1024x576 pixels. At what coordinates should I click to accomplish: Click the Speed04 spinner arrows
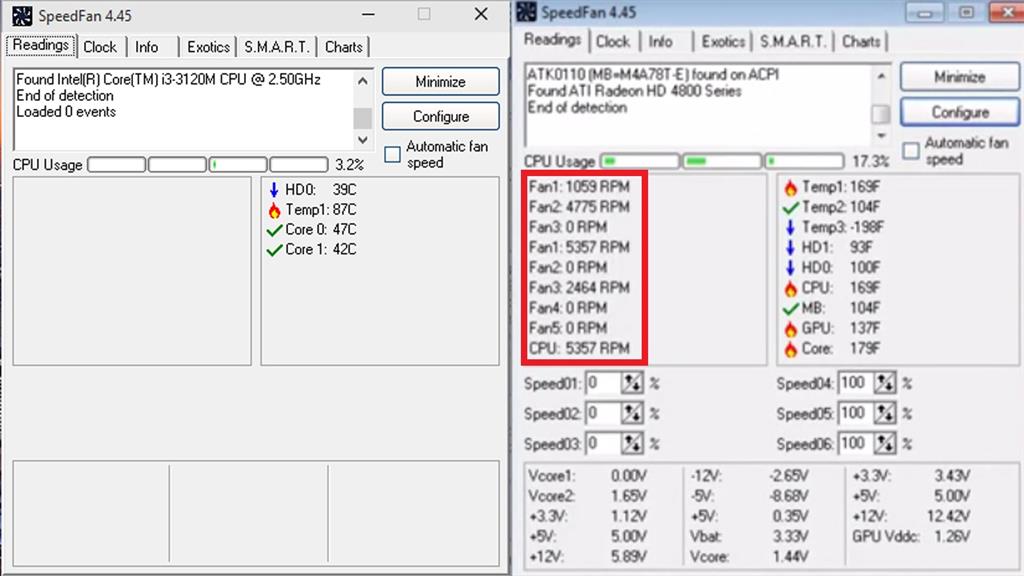(x=885, y=383)
